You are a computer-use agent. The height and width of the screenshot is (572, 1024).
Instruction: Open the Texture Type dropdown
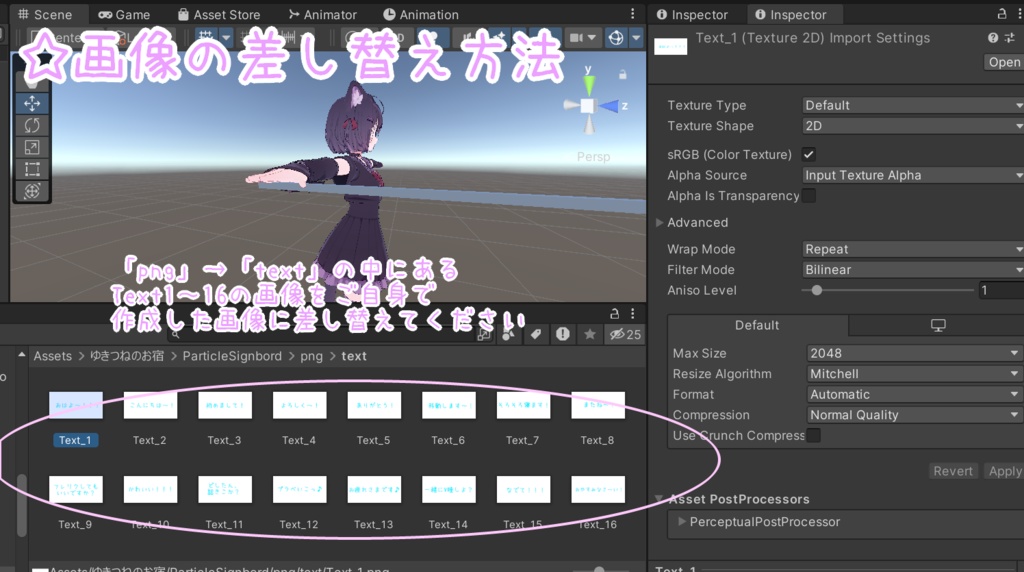coord(913,105)
